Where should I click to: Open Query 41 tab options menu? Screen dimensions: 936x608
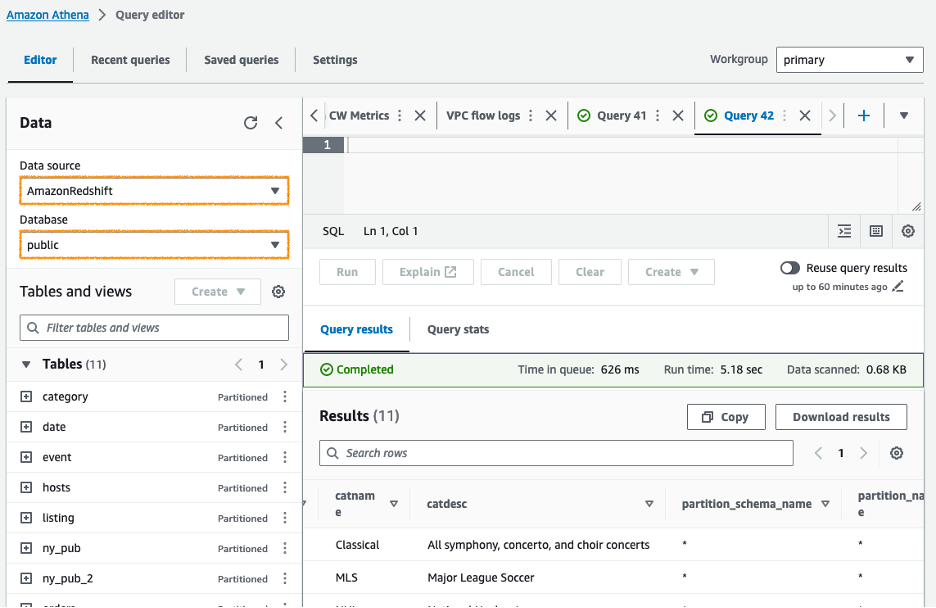[657, 116]
